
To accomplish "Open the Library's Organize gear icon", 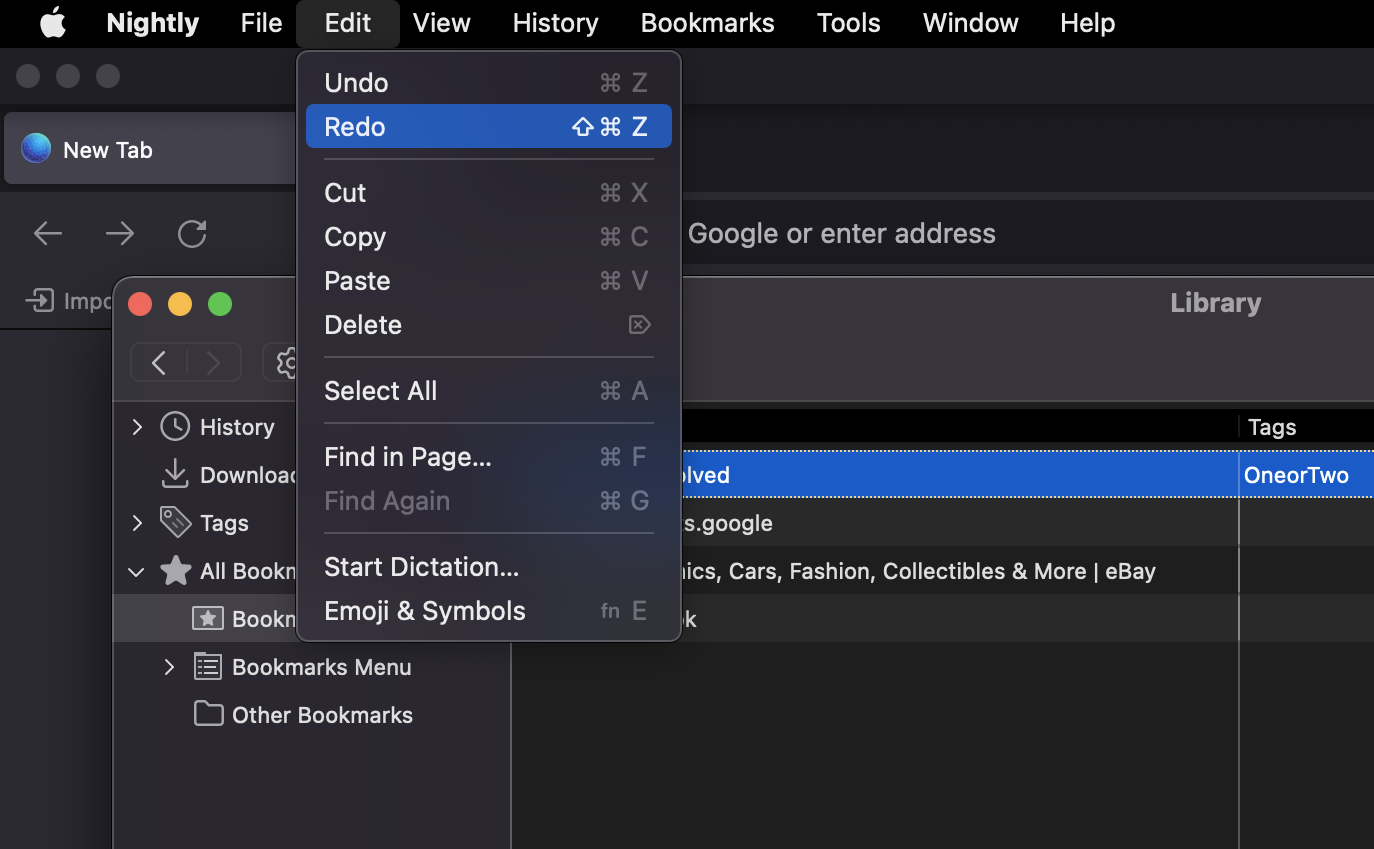I will pos(285,362).
